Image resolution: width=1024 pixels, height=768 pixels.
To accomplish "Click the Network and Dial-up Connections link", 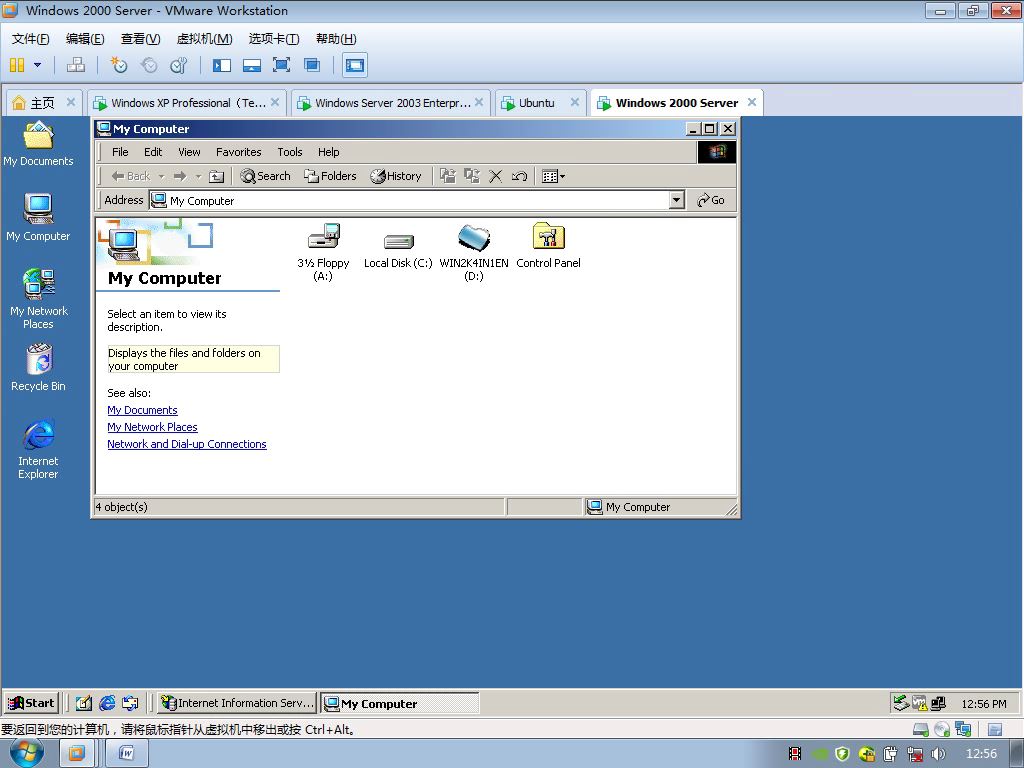I will pos(187,444).
